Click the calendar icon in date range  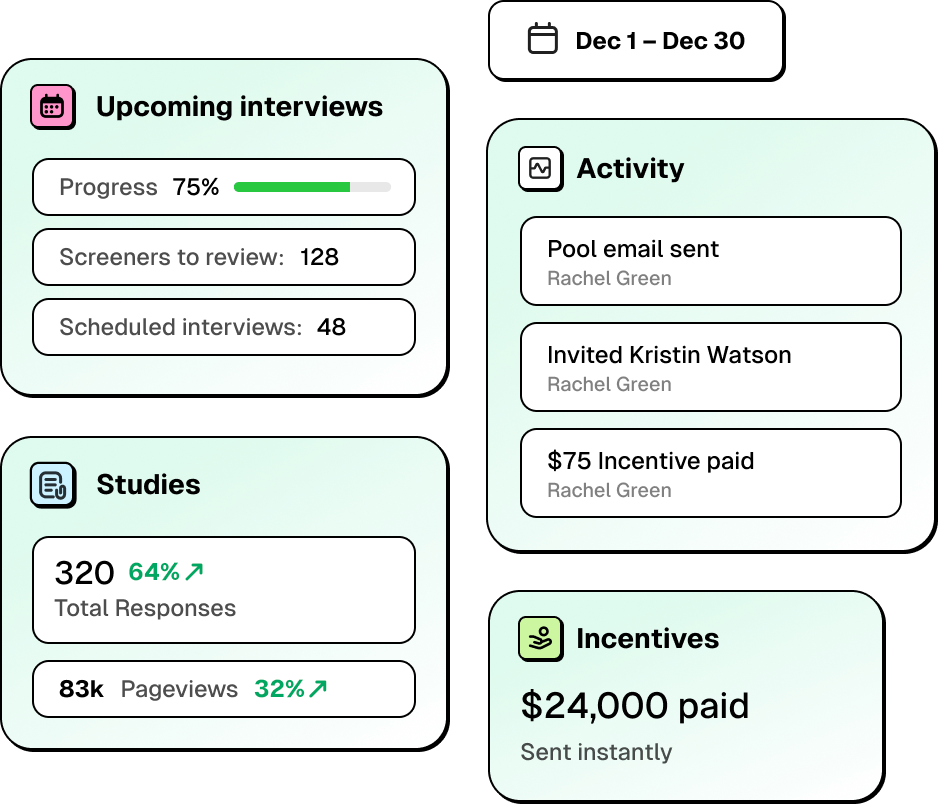[x=542, y=40]
